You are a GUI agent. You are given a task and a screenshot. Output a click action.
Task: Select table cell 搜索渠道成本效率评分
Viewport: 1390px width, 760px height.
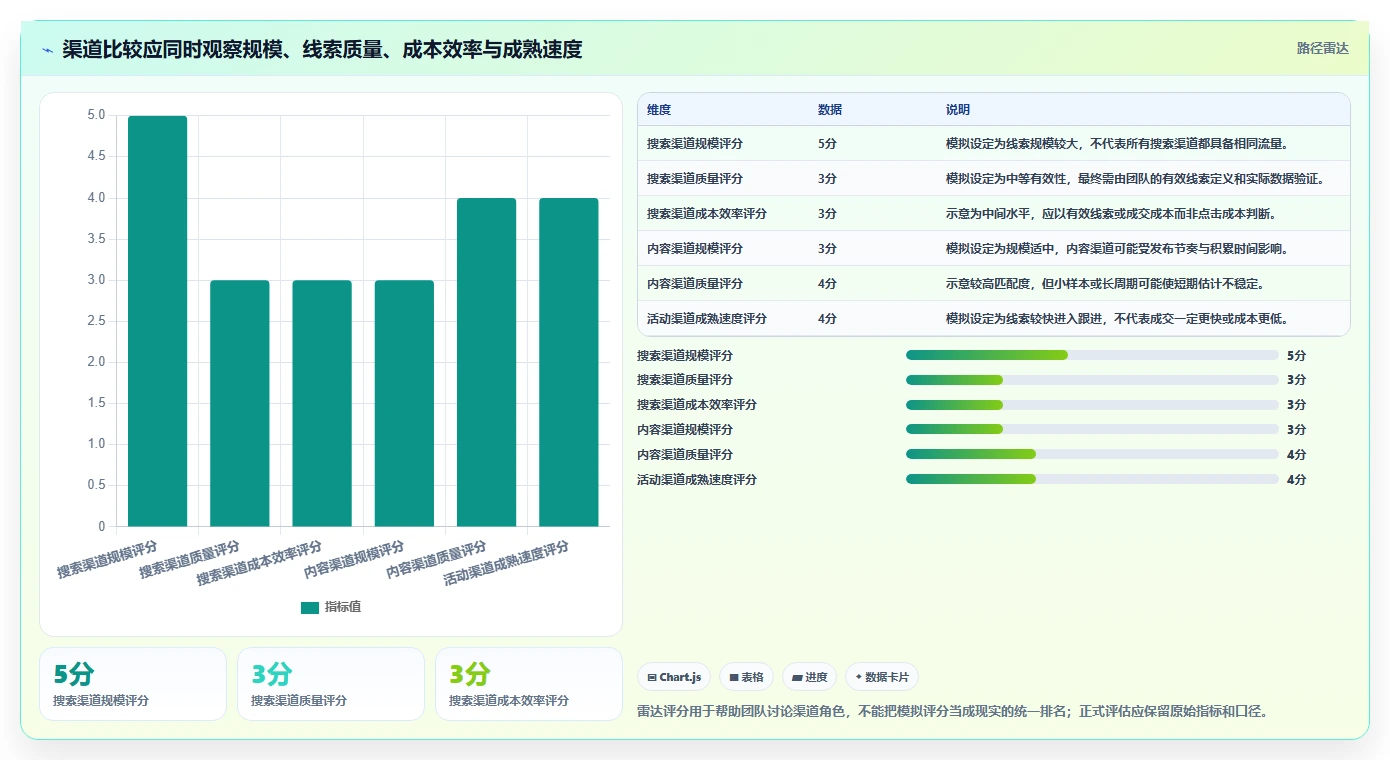(x=707, y=213)
